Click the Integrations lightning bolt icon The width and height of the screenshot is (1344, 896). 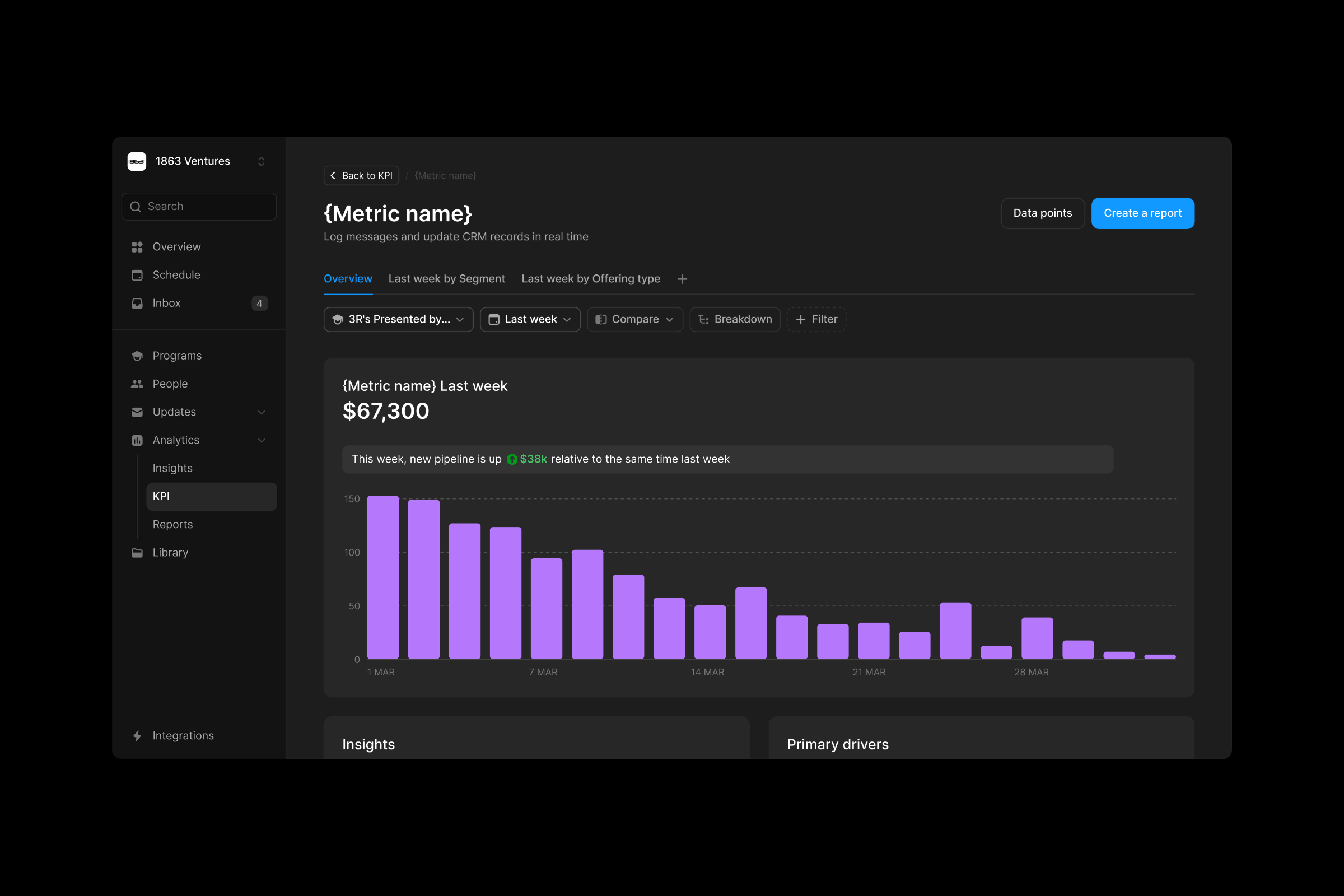(x=137, y=735)
